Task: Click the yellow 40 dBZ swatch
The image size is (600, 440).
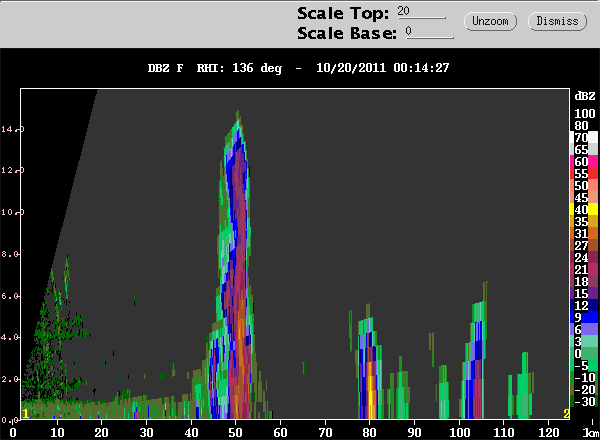Action: (x=582, y=209)
